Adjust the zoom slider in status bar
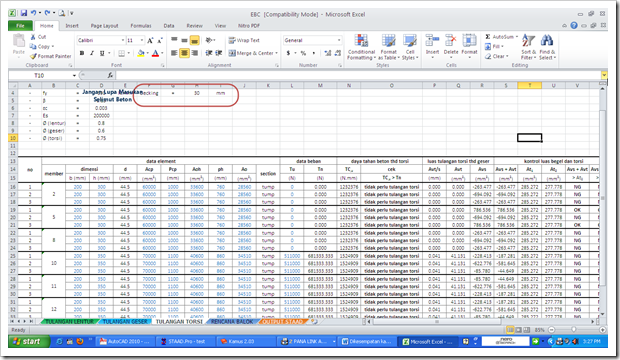This screenshot has width=620, height=360. click(574, 330)
